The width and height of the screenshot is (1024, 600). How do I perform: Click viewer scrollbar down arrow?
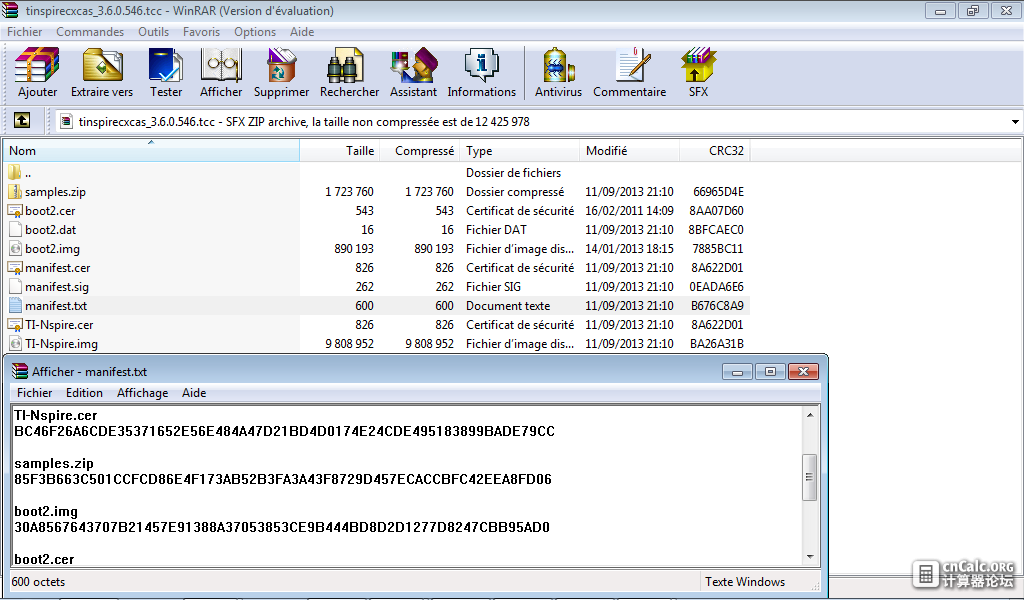[810, 557]
